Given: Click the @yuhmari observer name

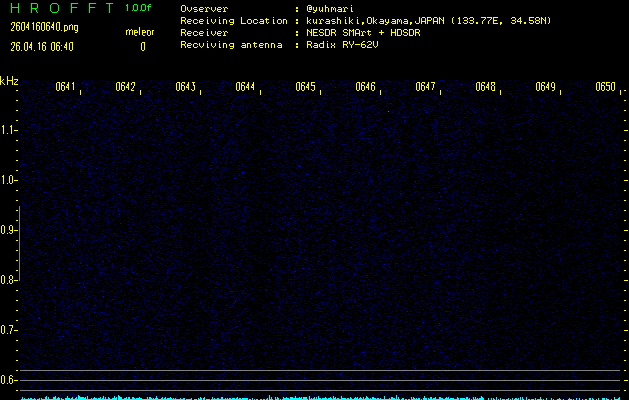Looking at the screenshot, I should coord(330,9).
